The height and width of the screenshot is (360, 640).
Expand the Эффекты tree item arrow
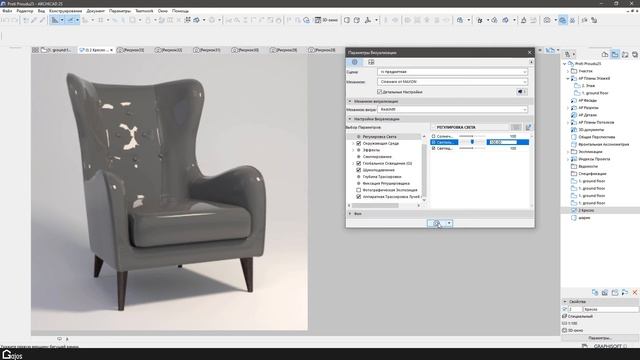click(353, 150)
